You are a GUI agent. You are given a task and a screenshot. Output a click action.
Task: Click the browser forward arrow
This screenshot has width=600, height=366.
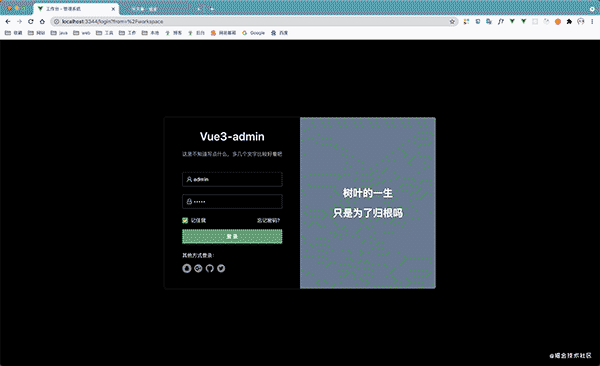pyautogui.click(x=20, y=21)
